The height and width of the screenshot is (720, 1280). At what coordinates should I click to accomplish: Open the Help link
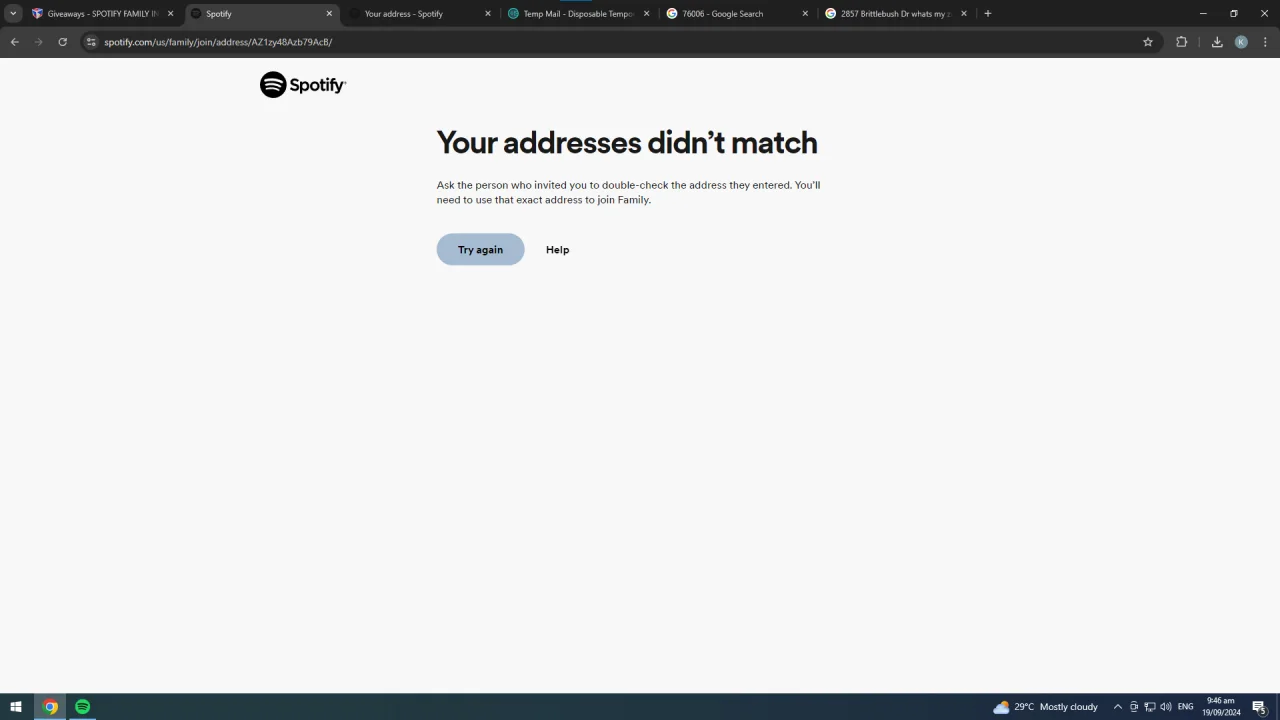tap(557, 250)
